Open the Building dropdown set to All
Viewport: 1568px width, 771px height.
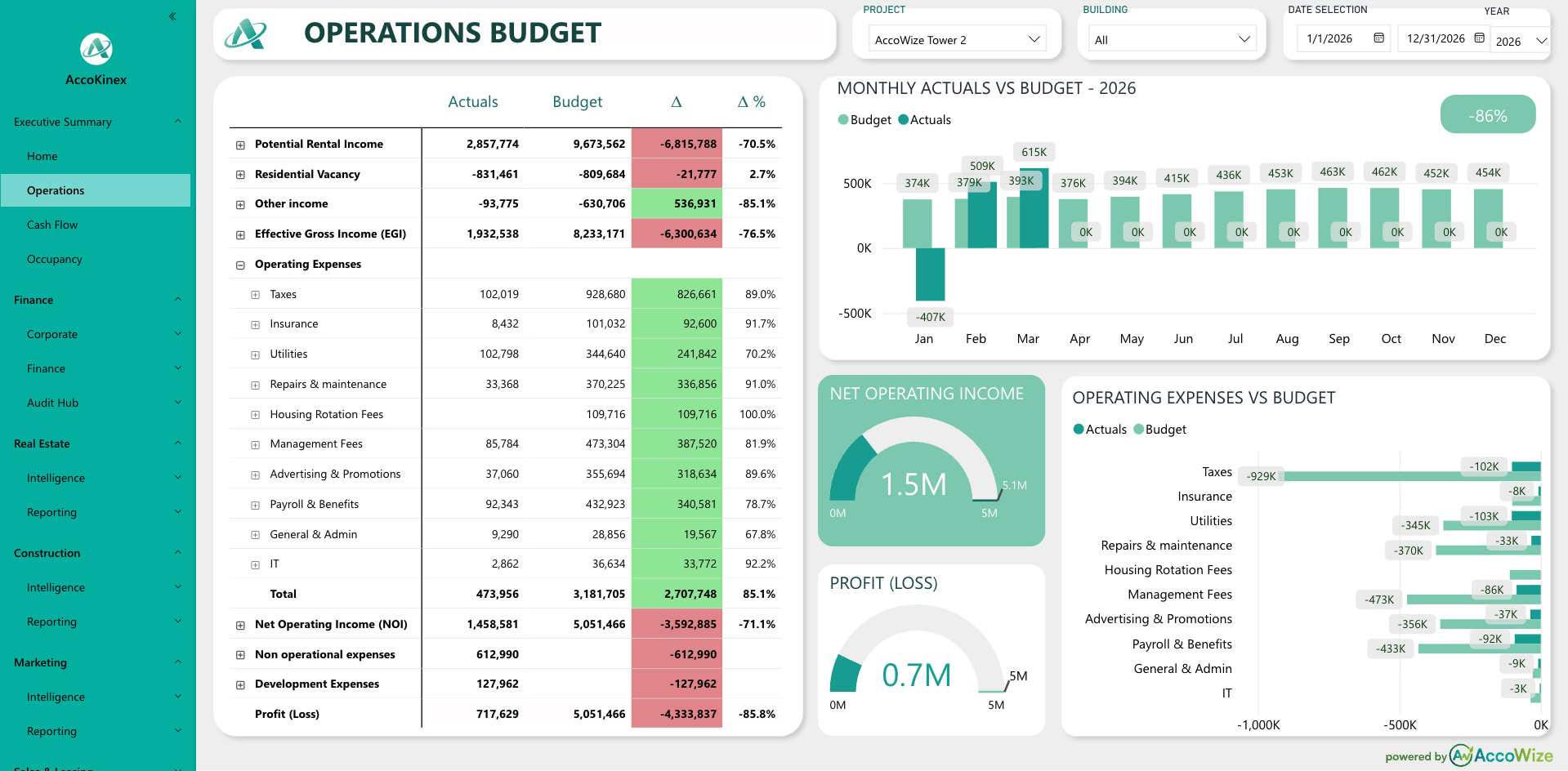click(x=1172, y=39)
